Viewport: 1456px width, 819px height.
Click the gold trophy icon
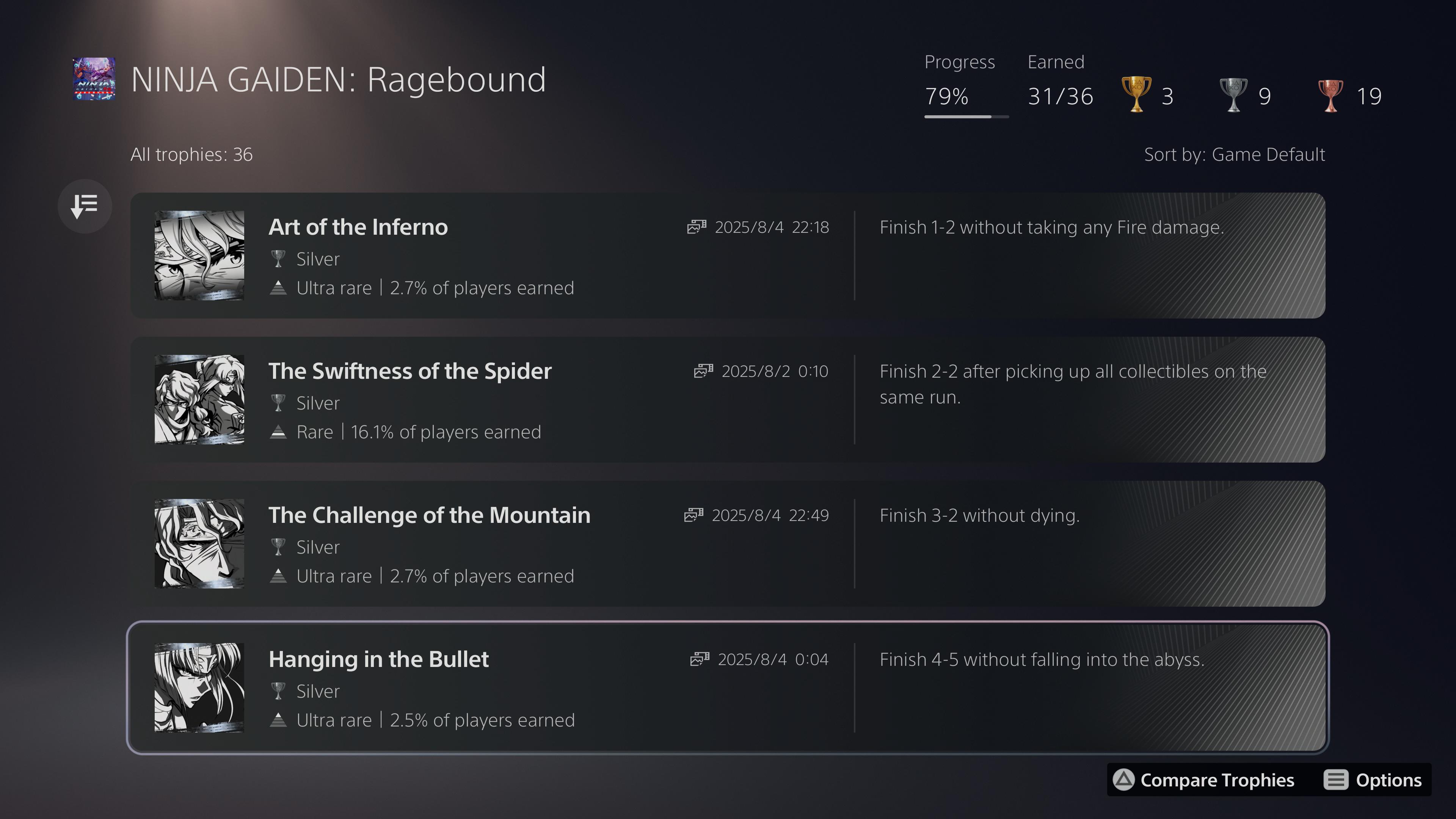(x=1136, y=94)
